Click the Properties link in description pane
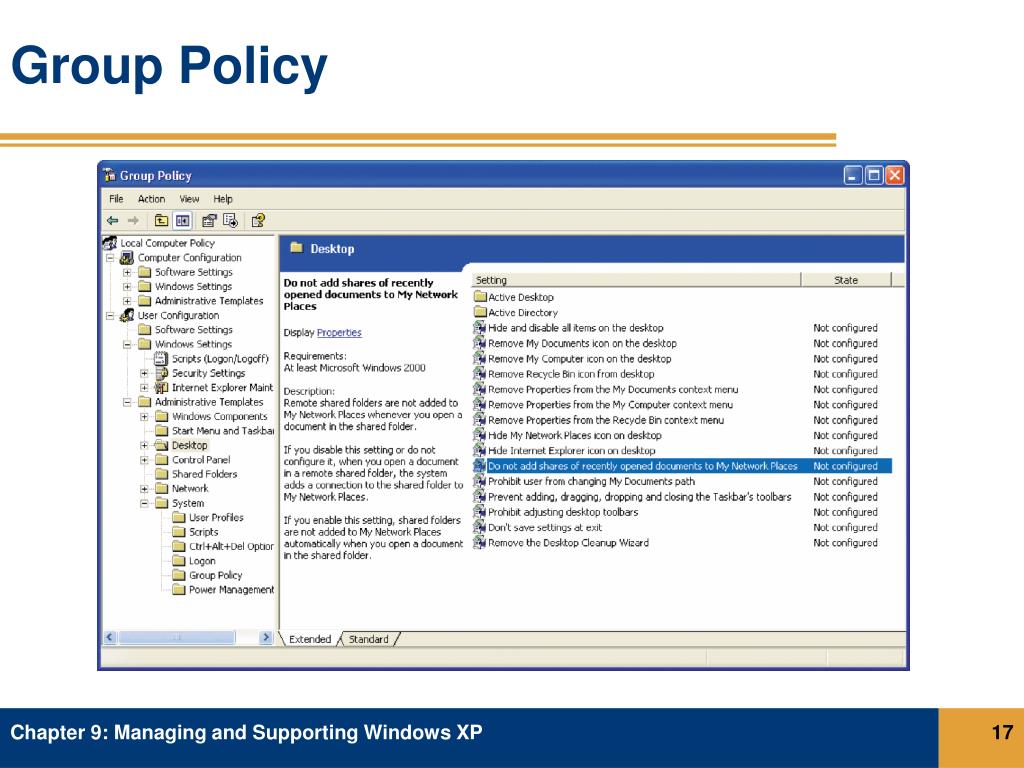1024x768 pixels. [x=339, y=332]
